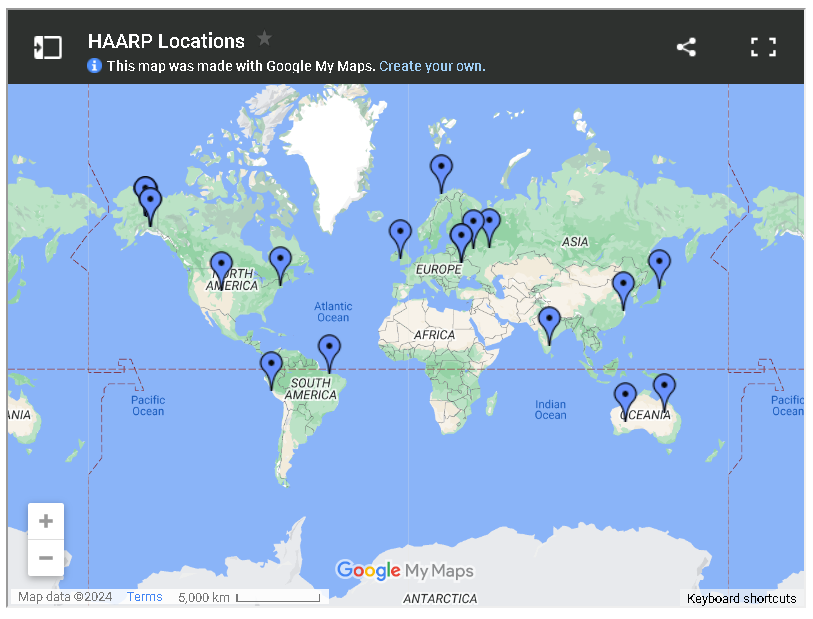Follow the 'Create your own' link
The height and width of the screenshot is (619, 813).
(x=432, y=66)
